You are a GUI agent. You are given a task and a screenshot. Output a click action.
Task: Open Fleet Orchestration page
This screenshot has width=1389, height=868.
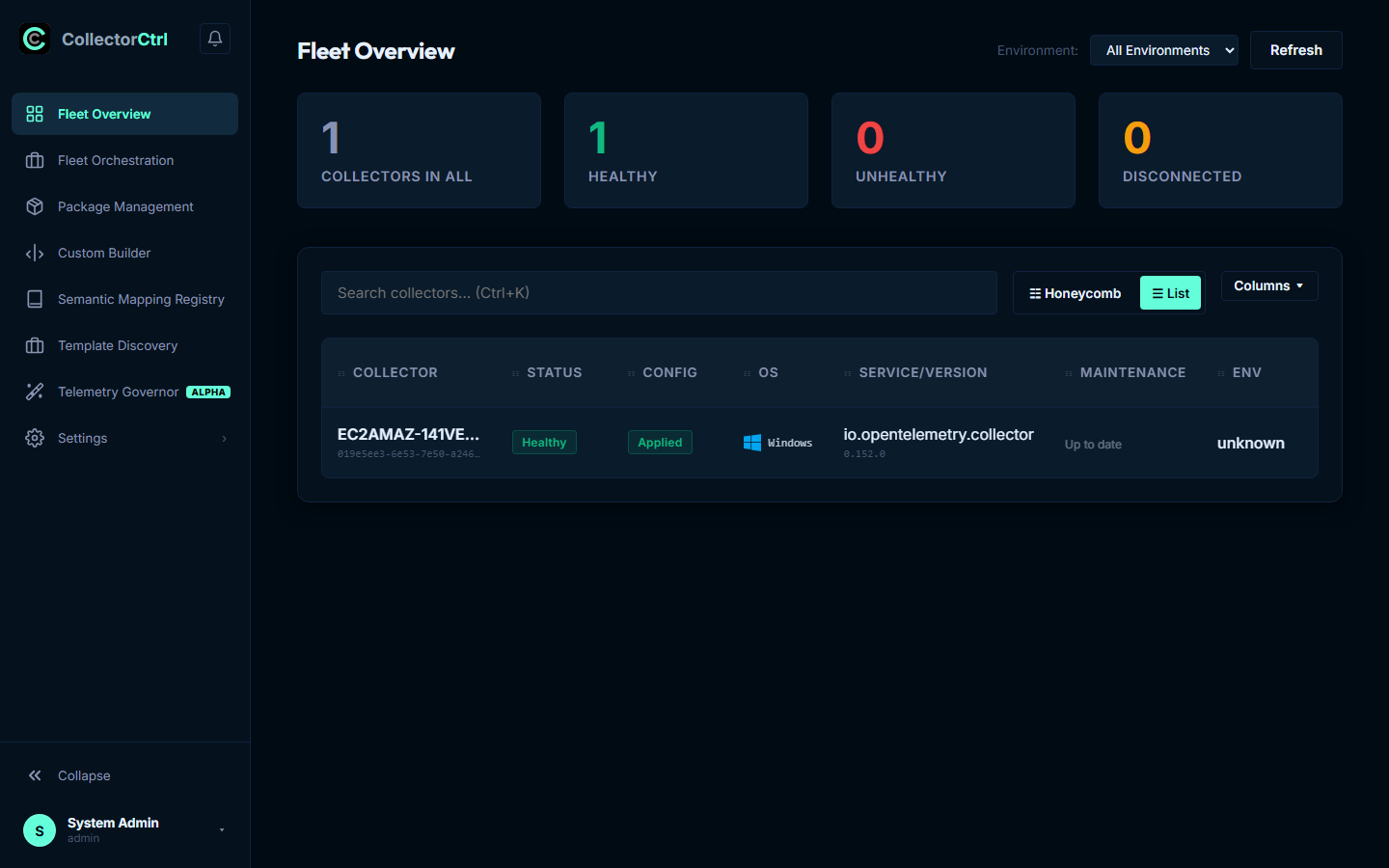[124, 160]
